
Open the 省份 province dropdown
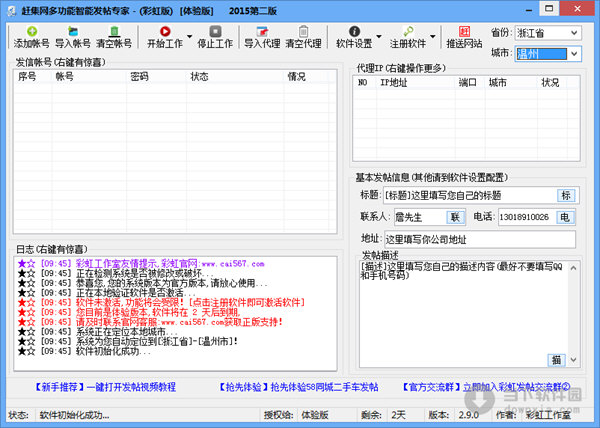(574, 33)
